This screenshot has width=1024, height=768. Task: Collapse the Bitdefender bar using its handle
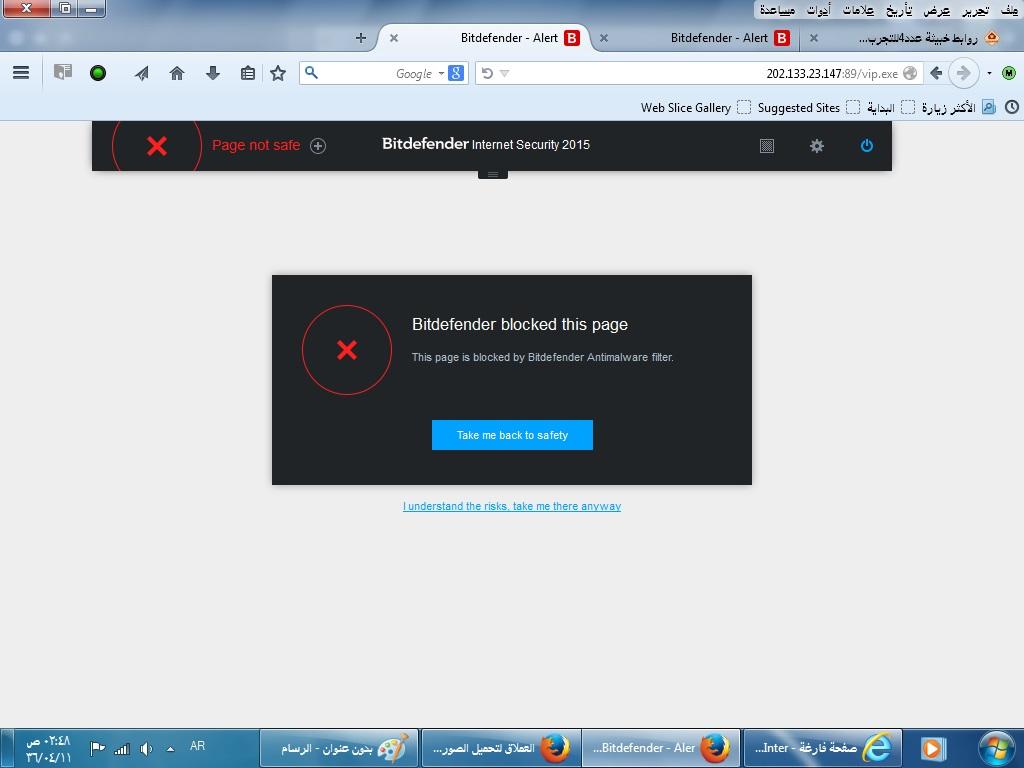pos(493,174)
